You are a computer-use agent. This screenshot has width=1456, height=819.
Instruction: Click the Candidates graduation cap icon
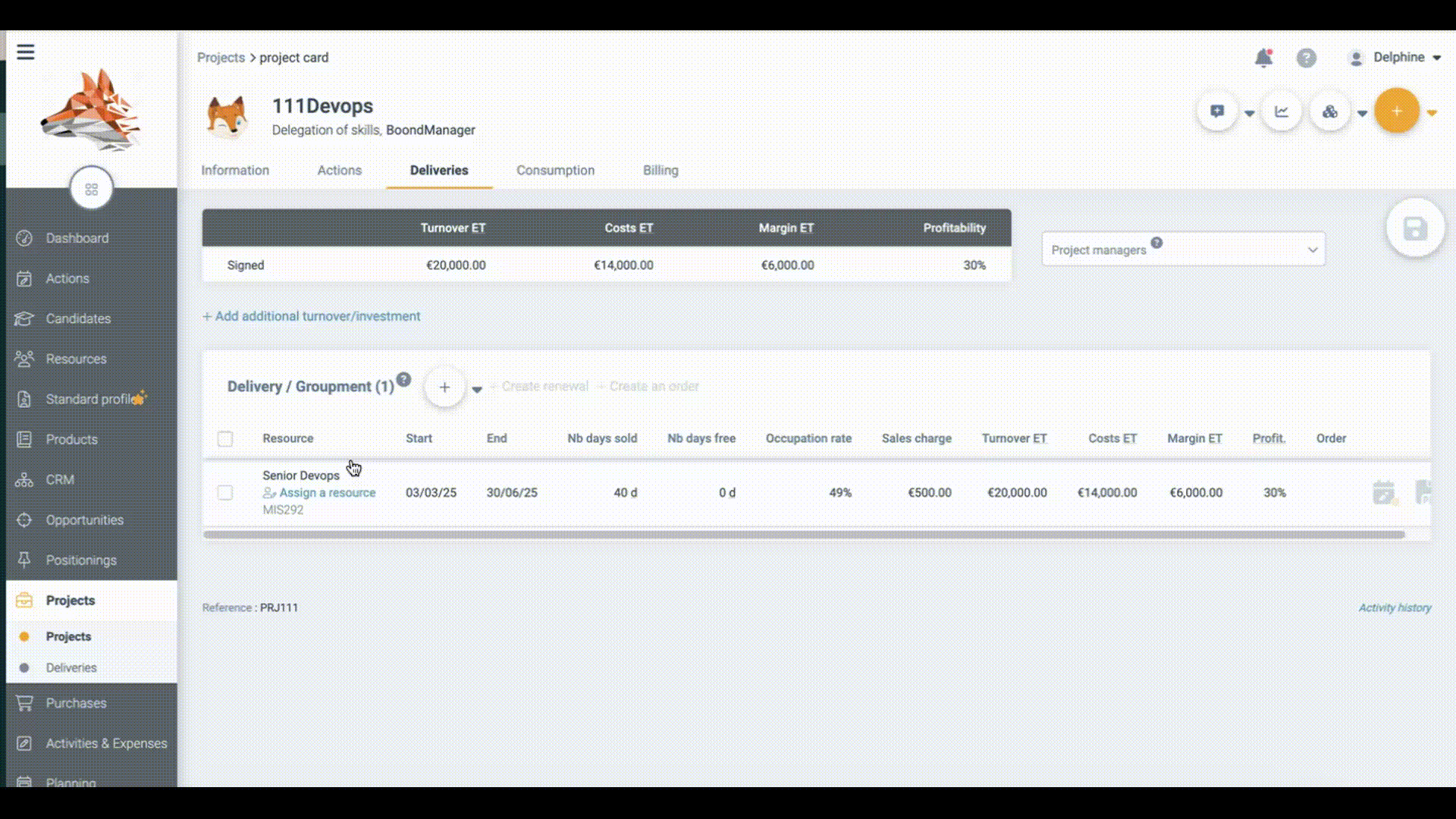[24, 318]
